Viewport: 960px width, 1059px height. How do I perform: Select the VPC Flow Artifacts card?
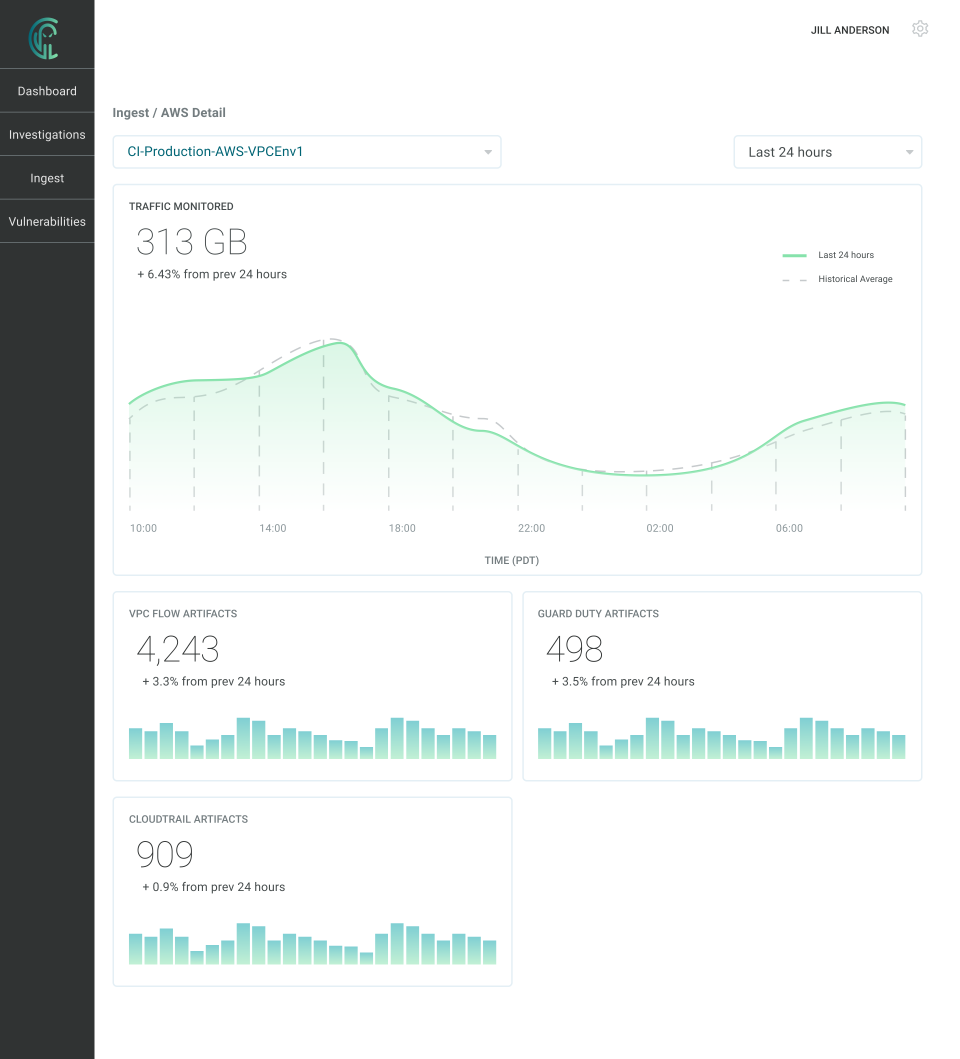point(312,686)
